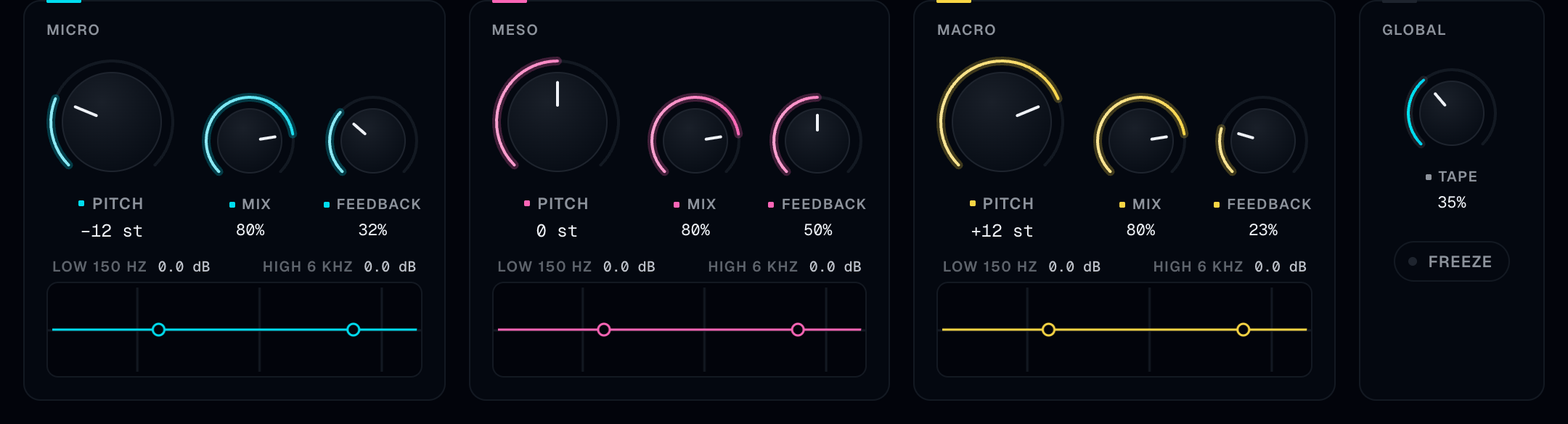
Task: Click the Micro HIGH 6 KHZ gain value
Action: (x=390, y=267)
